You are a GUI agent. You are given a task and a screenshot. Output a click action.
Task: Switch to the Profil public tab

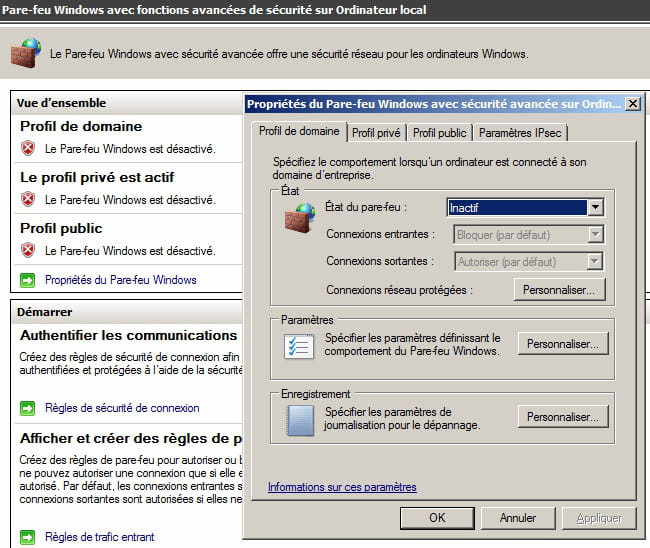point(439,133)
